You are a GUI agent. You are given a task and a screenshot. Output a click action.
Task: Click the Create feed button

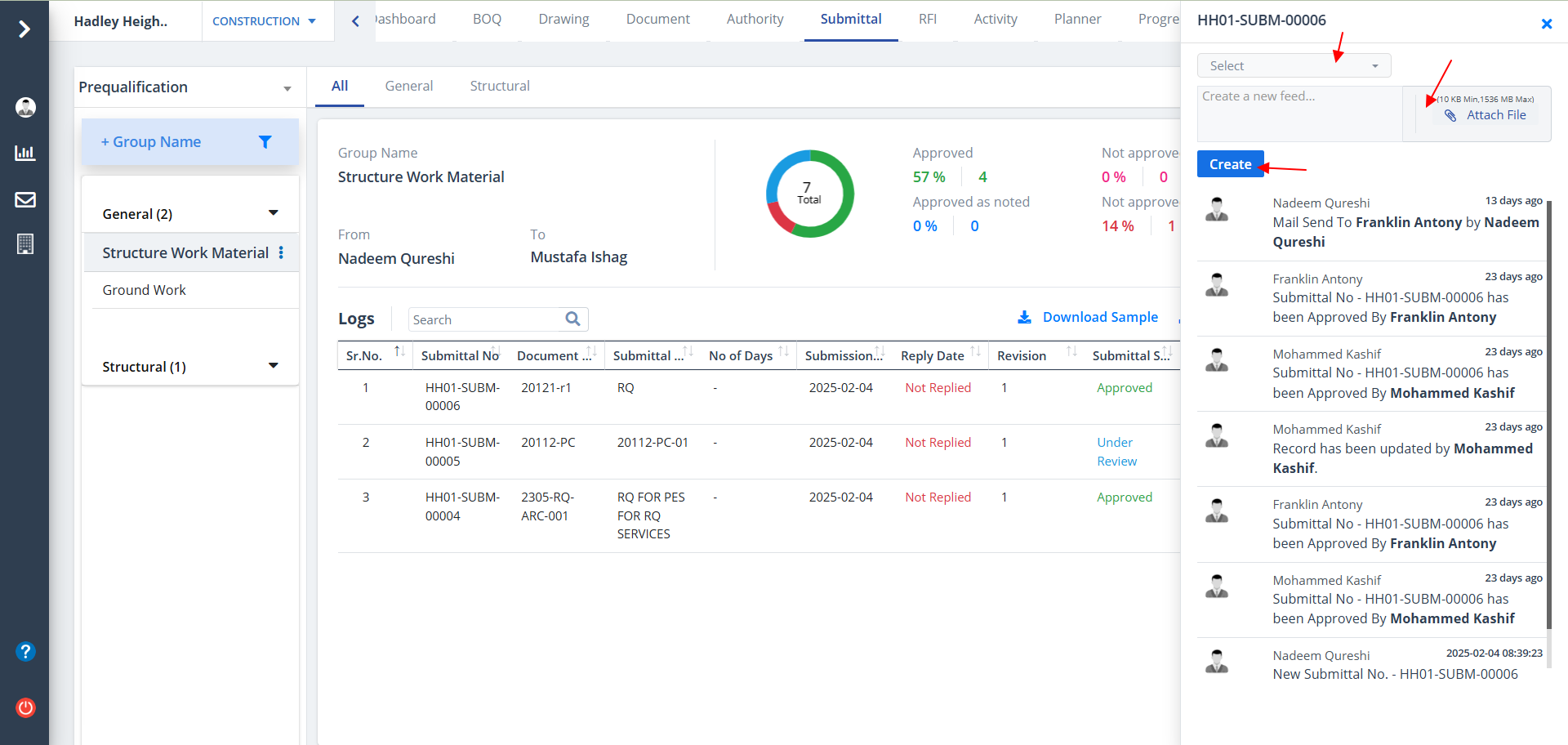click(x=1230, y=164)
